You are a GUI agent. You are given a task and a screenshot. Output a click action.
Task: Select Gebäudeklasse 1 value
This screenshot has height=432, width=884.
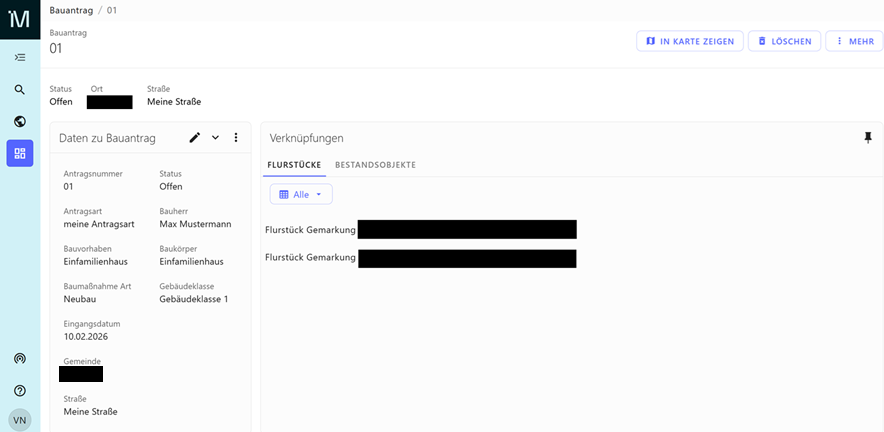coord(194,299)
